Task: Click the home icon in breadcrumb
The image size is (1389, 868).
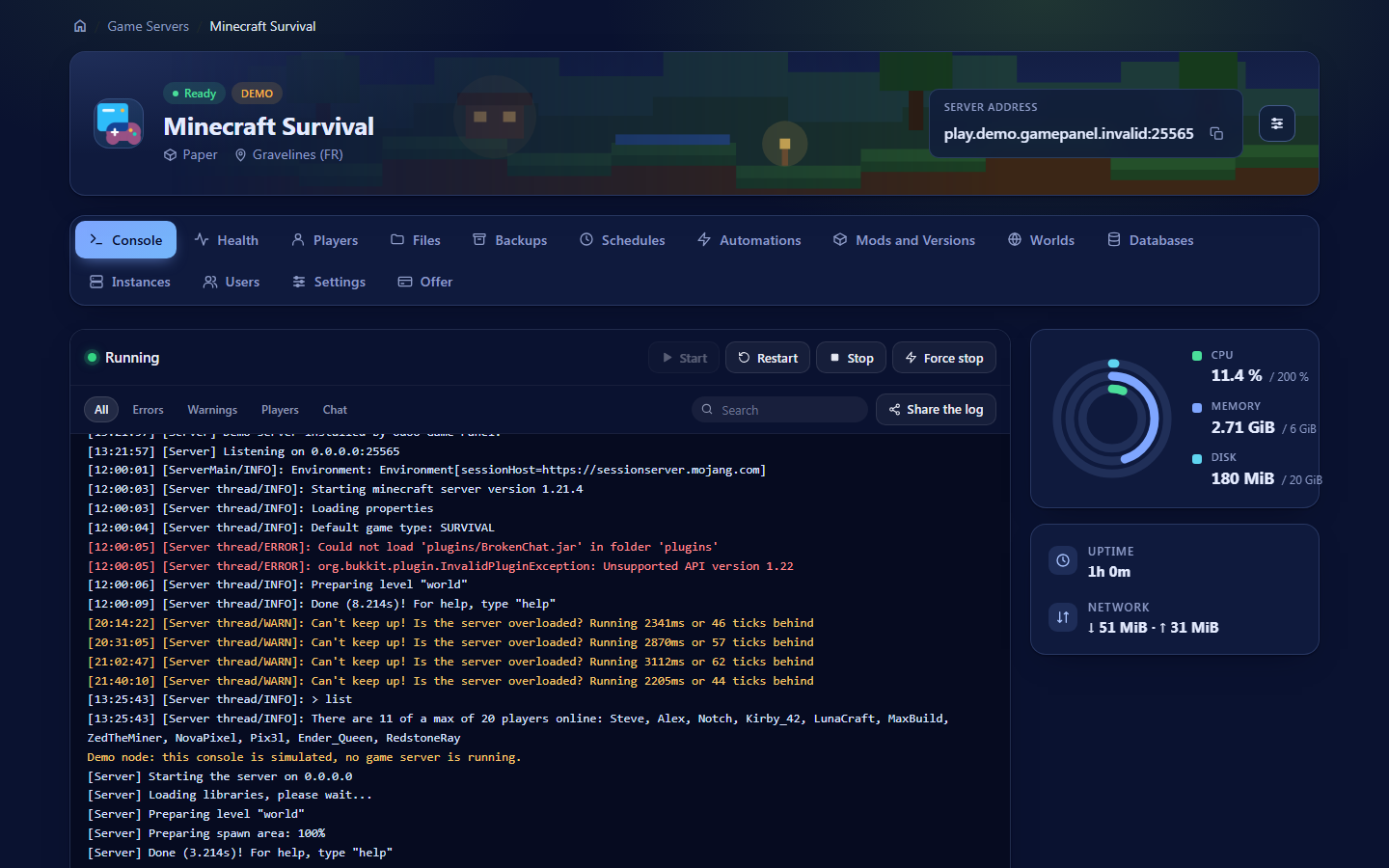Action: (80, 26)
